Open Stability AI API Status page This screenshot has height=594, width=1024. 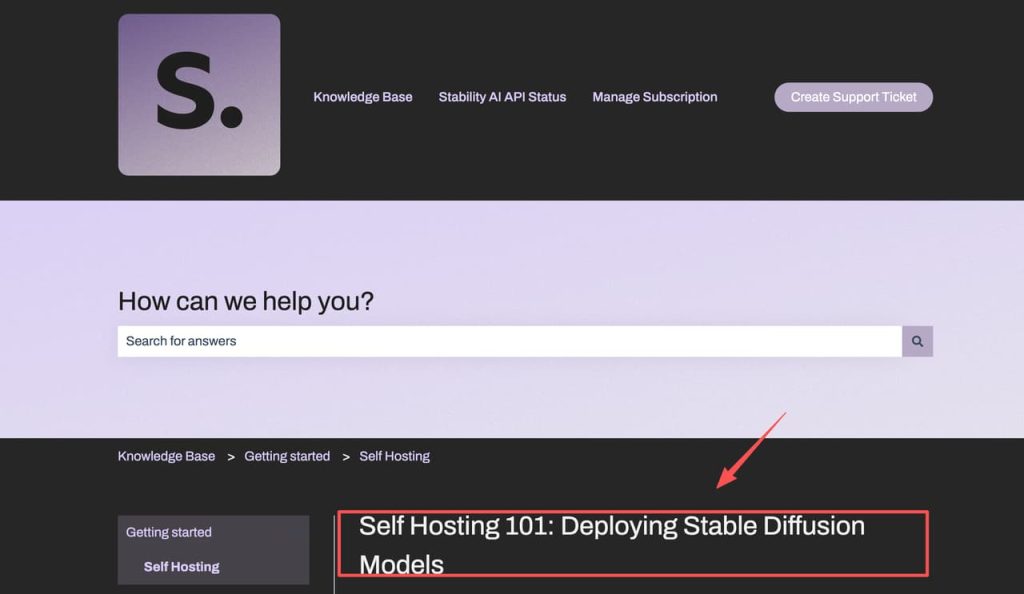[502, 97]
